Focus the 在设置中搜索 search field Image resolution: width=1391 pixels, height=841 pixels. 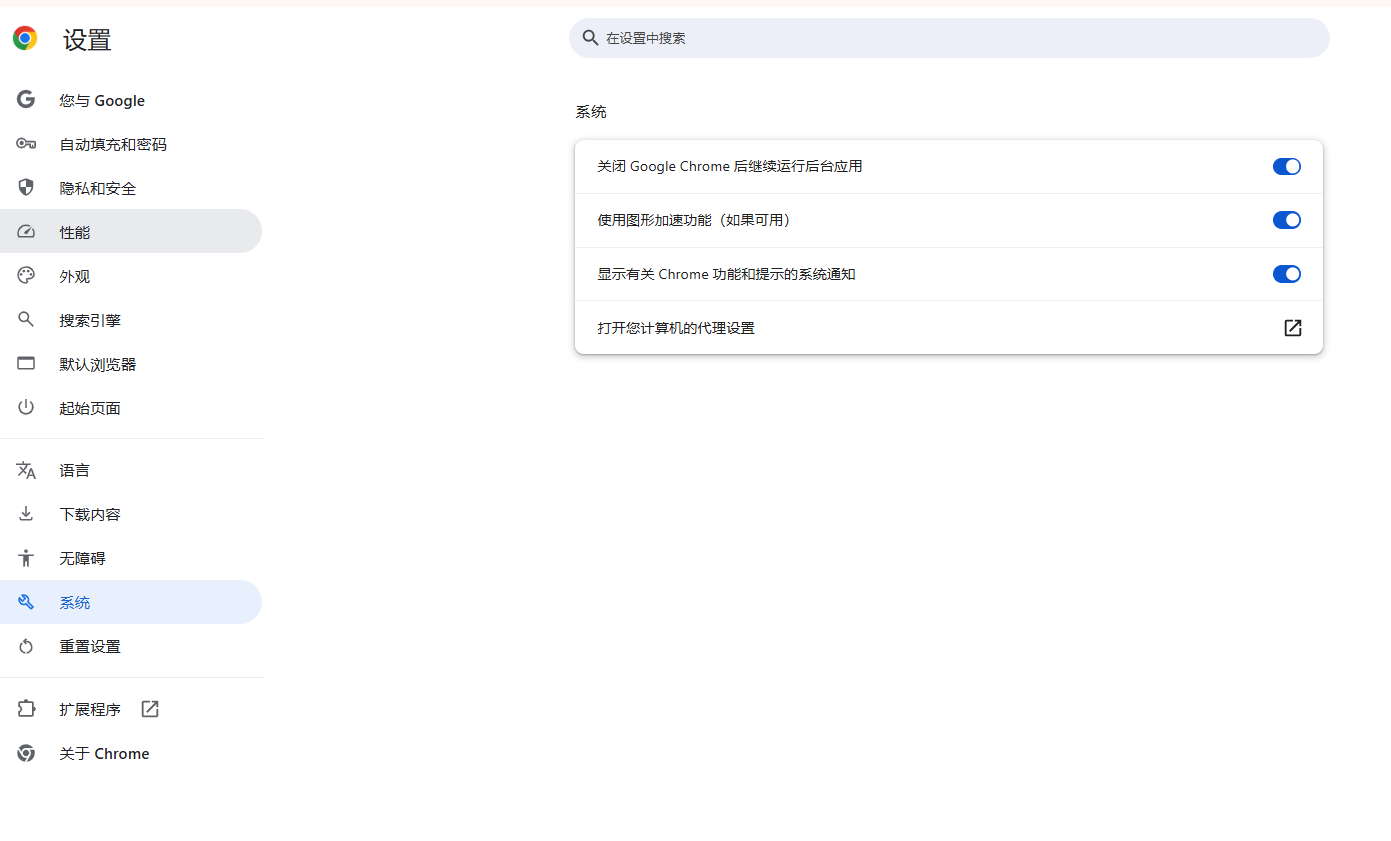(949, 38)
